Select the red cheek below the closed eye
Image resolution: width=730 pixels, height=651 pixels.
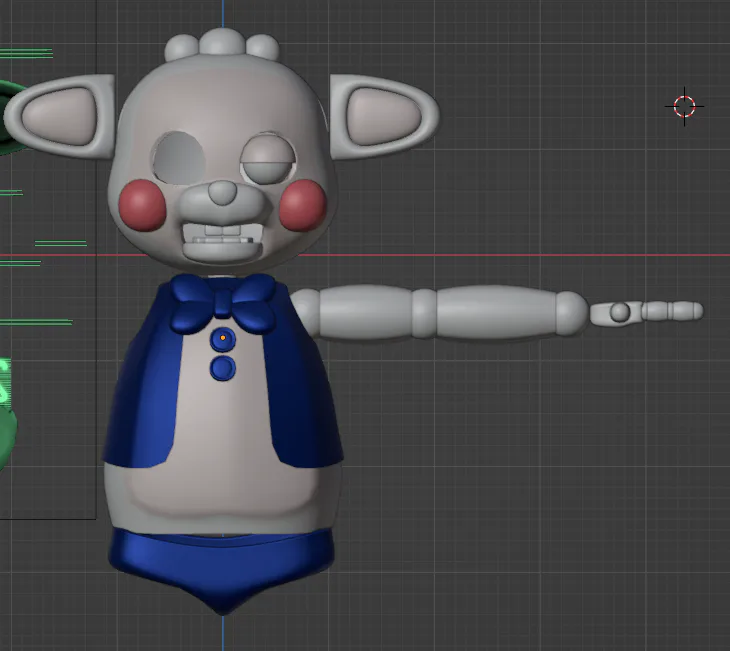click(302, 205)
